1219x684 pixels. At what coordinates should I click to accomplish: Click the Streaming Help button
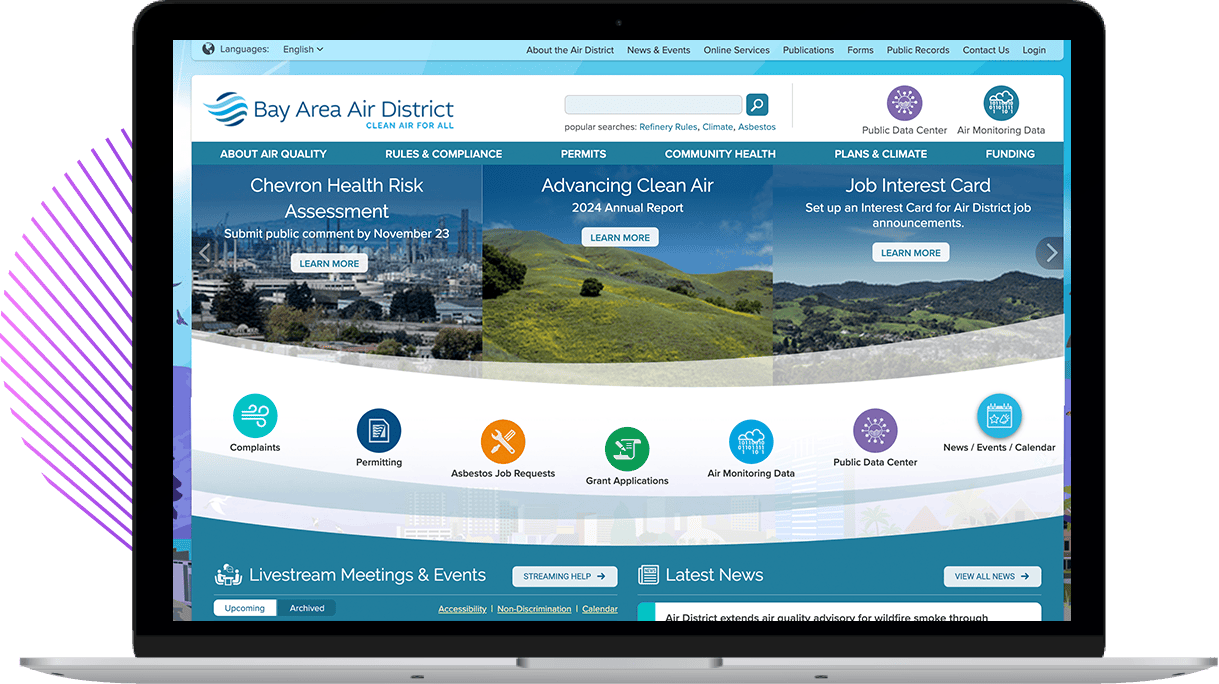pyautogui.click(x=565, y=576)
